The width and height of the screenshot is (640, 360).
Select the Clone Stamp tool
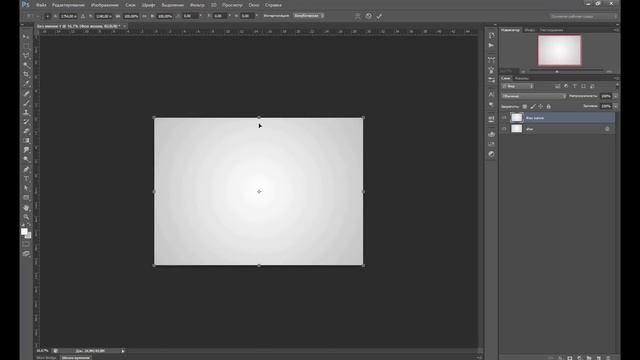click(26, 113)
